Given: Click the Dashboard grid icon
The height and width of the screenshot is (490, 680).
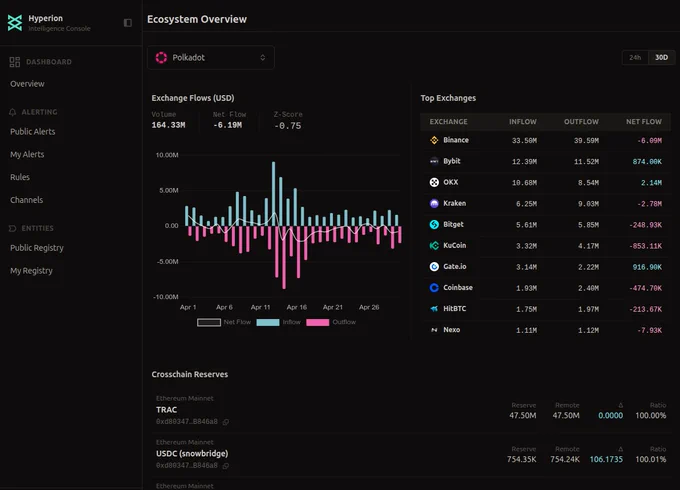Looking at the screenshot, I should [x=15, y=62].
